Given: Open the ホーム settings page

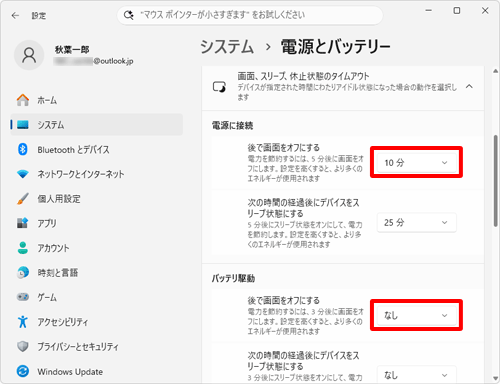Looking at the screenshot, I should pos(97,100).
